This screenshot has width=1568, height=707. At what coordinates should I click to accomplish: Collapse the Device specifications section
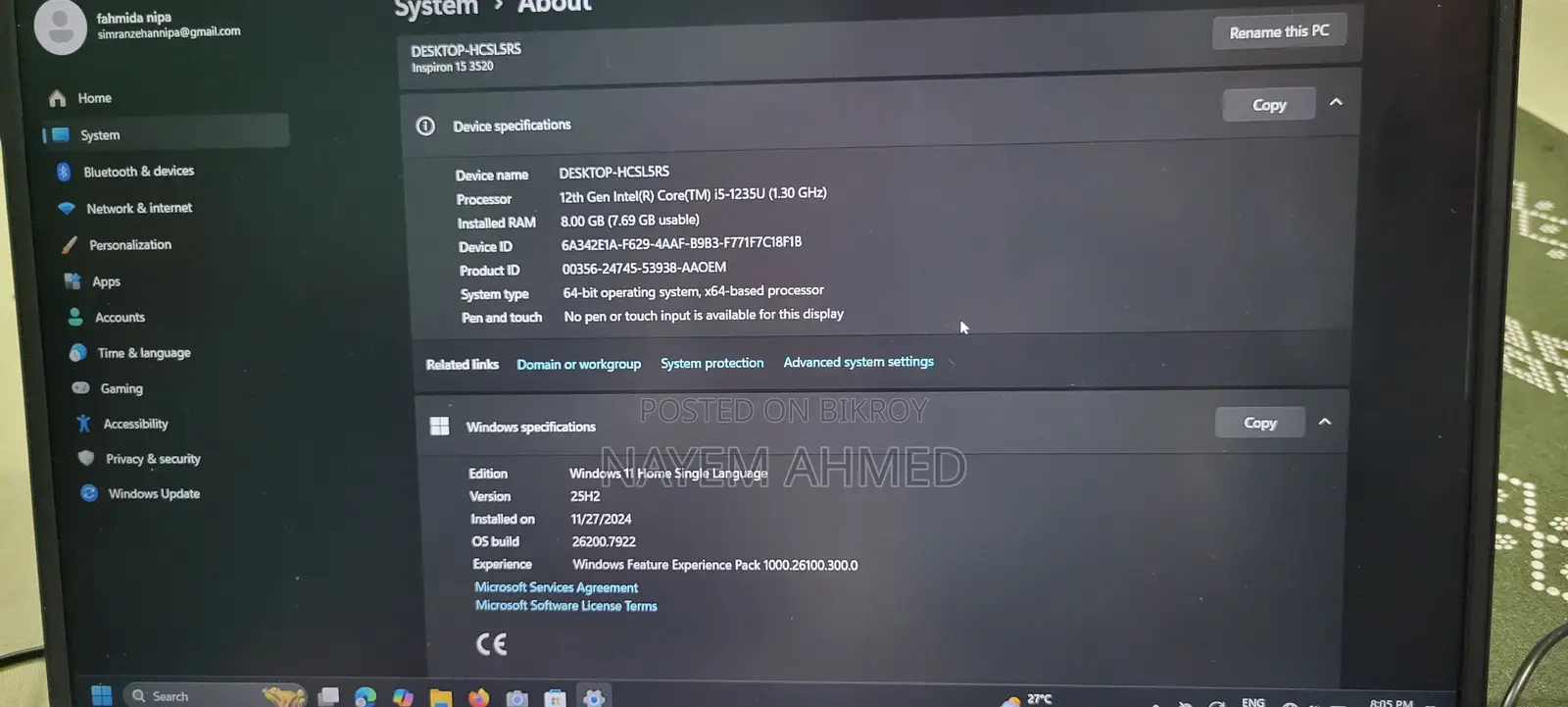[1336, 102]
